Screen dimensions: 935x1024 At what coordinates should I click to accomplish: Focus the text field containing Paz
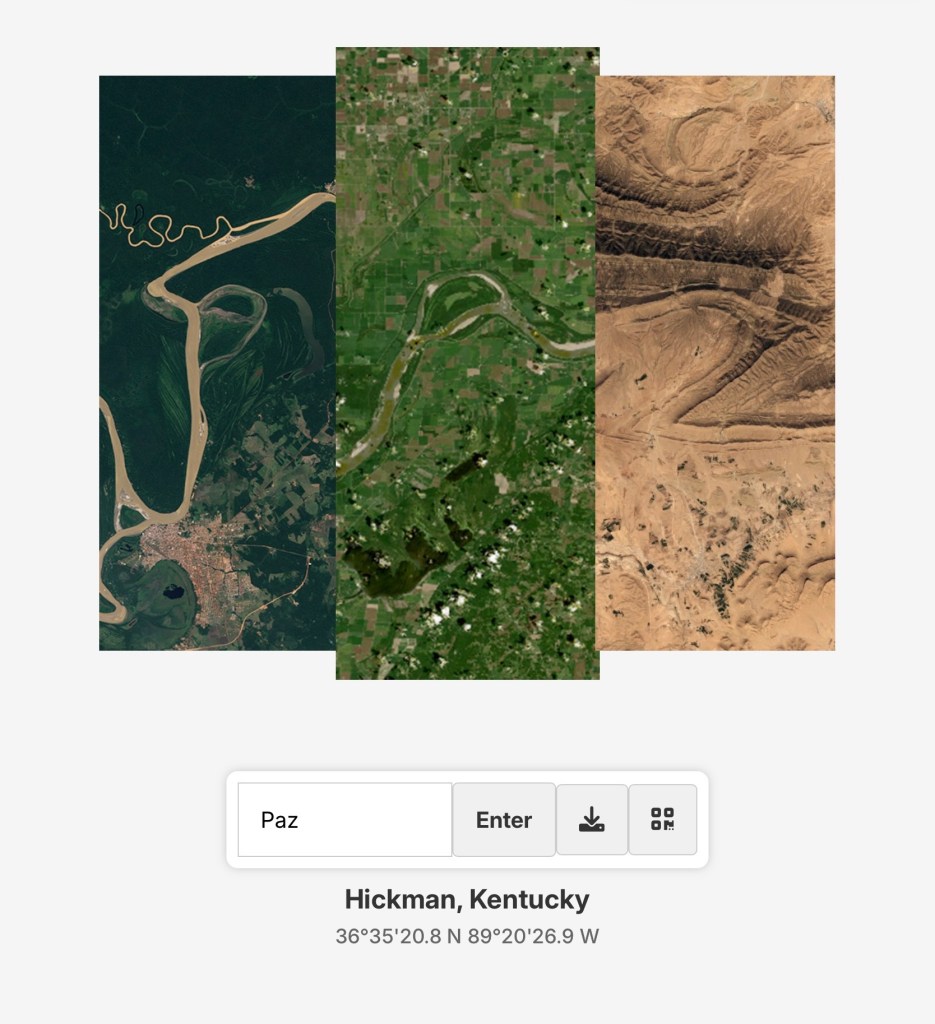[x=345, y=820]
